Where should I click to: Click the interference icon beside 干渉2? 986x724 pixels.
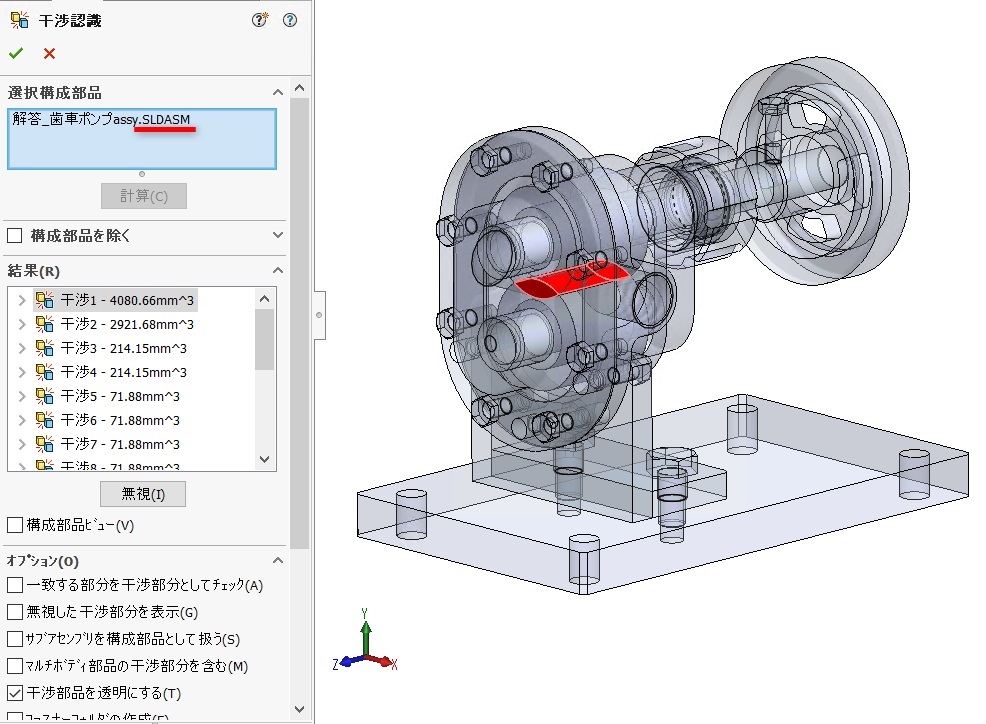click(x=45, y=324)
